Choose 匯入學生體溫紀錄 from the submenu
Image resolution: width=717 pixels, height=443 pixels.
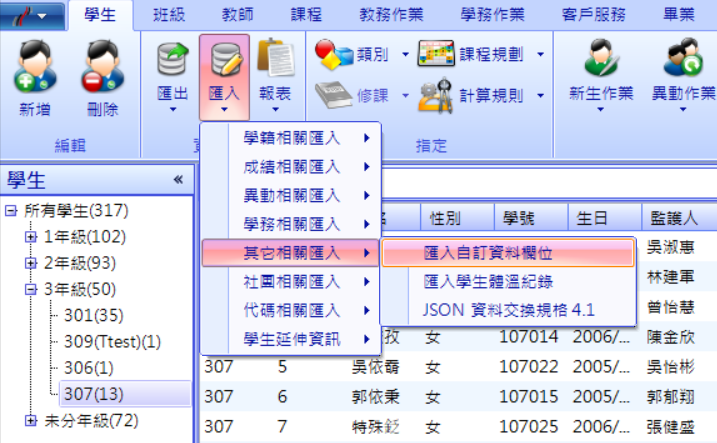(508, 282)
